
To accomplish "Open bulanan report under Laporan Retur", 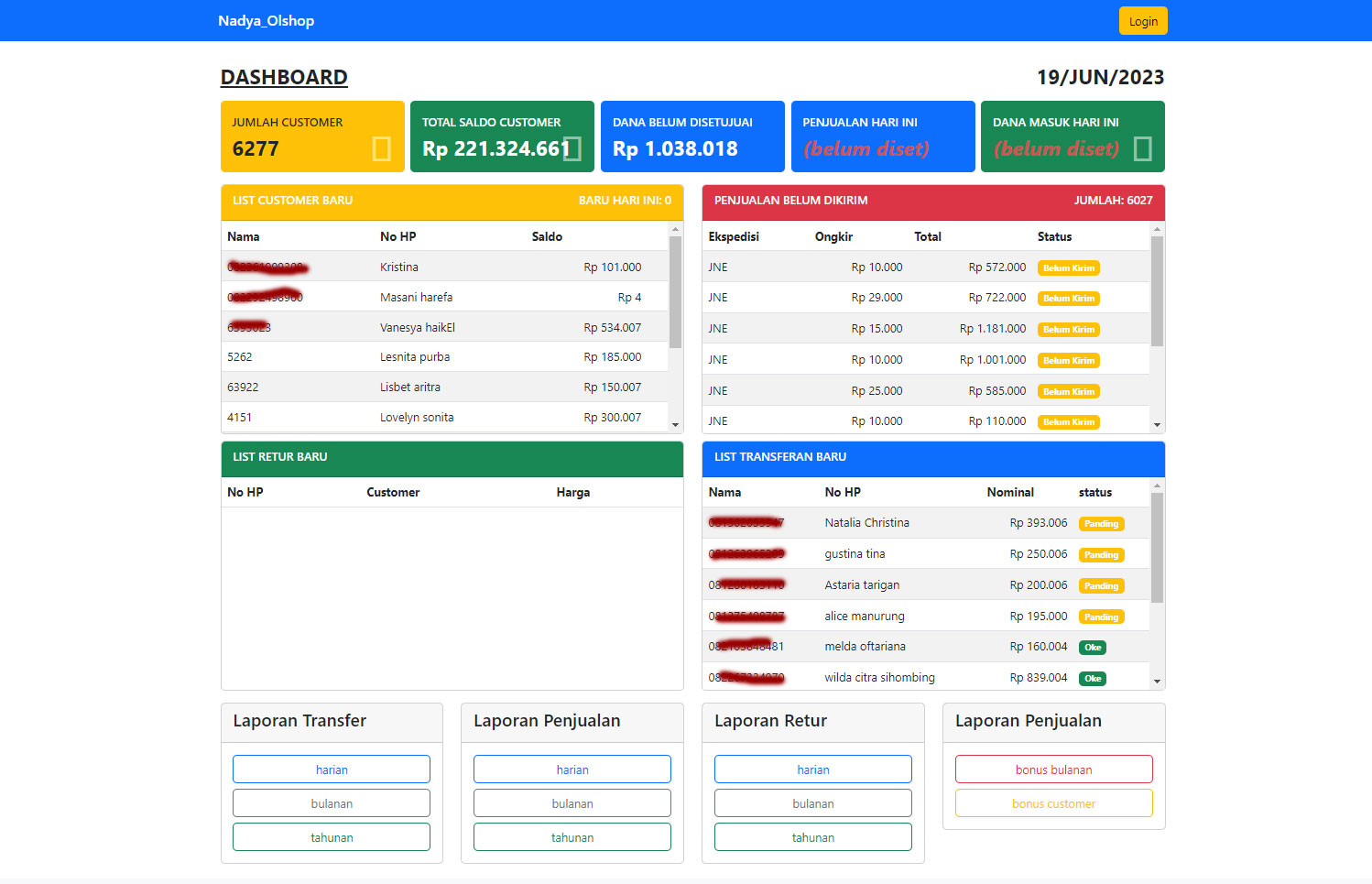I will click(812, 803).
